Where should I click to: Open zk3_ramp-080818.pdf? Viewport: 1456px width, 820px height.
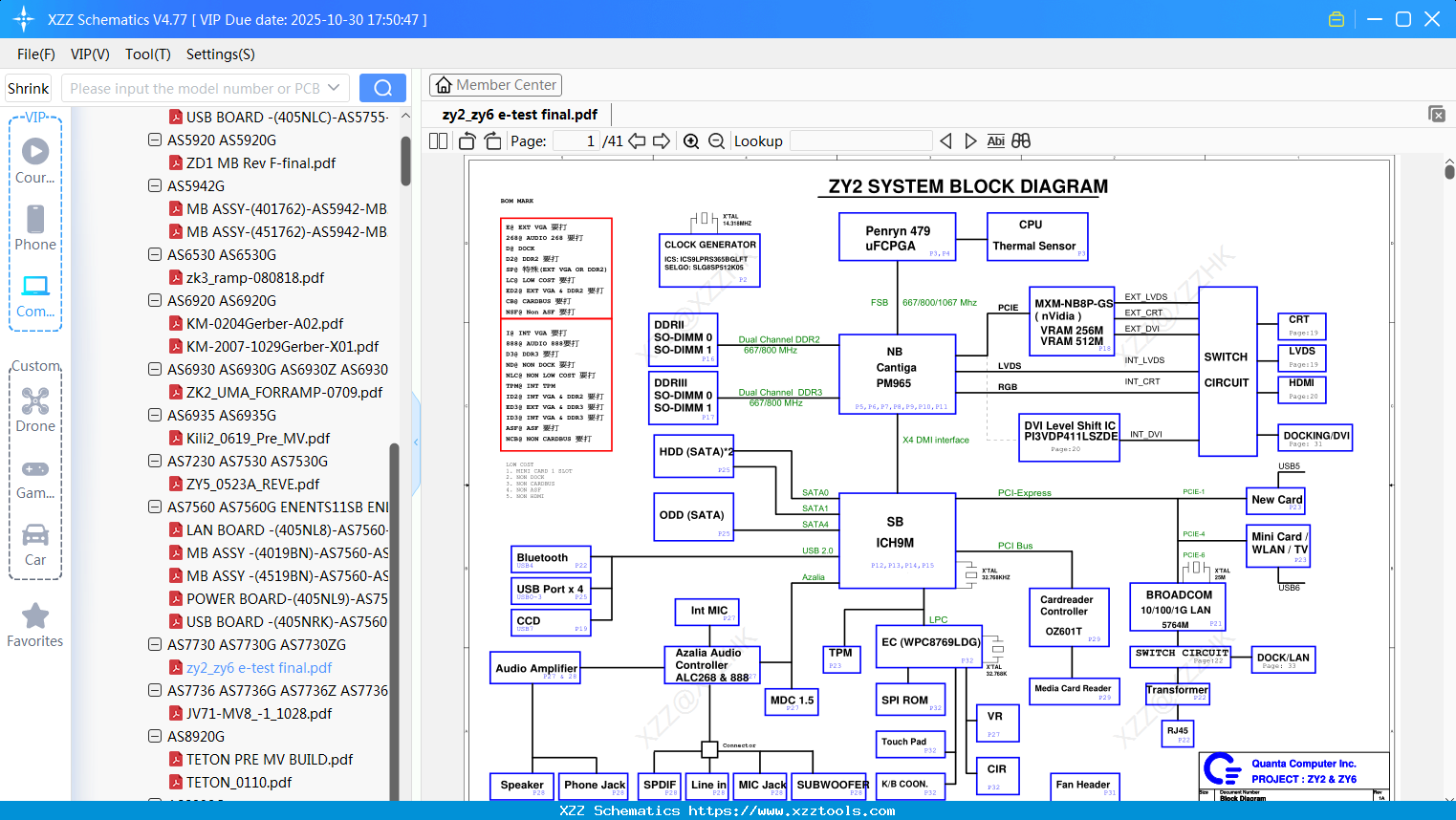point(255,277)
